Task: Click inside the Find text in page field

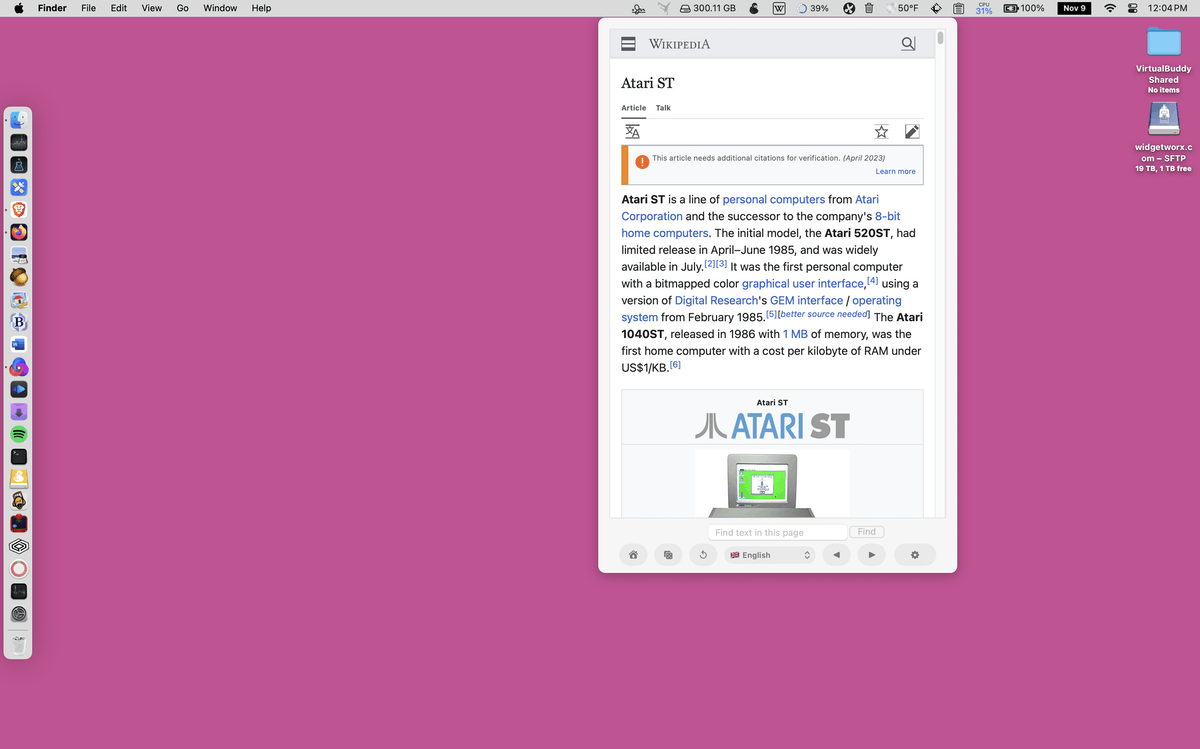Action: tap(777, 532)
